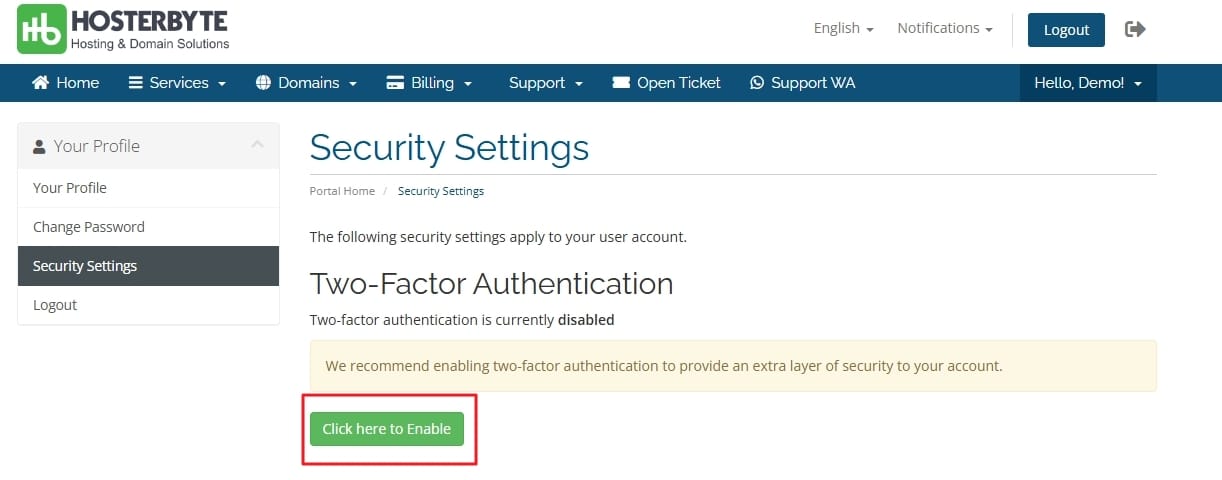This screenshot has height=480, width=1222.
Task: Click the Home house icon
Action: (x=41, y=83)
